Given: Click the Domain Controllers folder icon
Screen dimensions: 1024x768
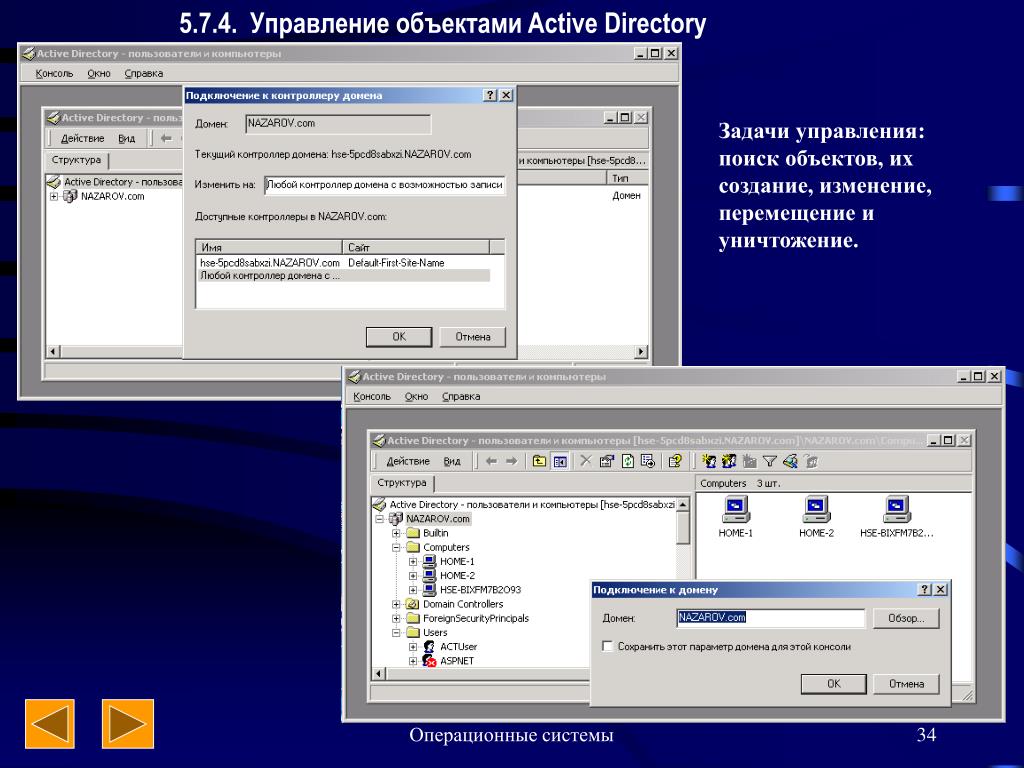Looking at the screenshot, I should tap(412, 604).
